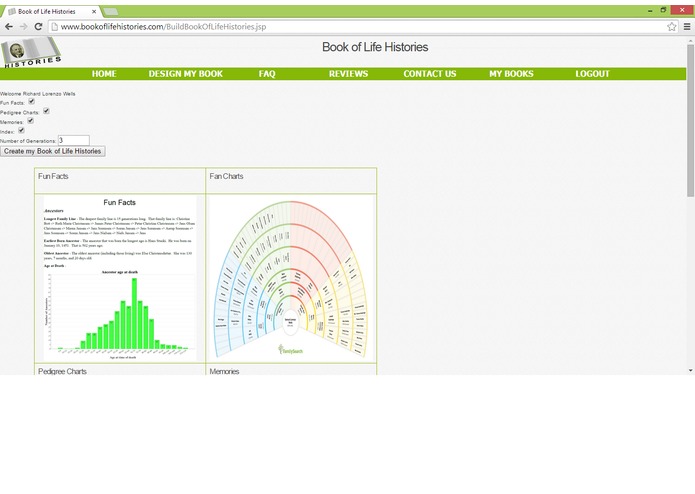Uncheck the Fun Facts checkbox
Image resolution: width=695 pixels, height=494 pixels.
[31, 101]
